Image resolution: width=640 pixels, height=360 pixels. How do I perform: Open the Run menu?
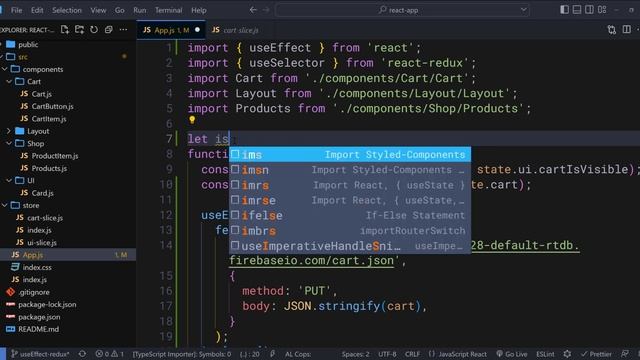[x=140, y=10]
